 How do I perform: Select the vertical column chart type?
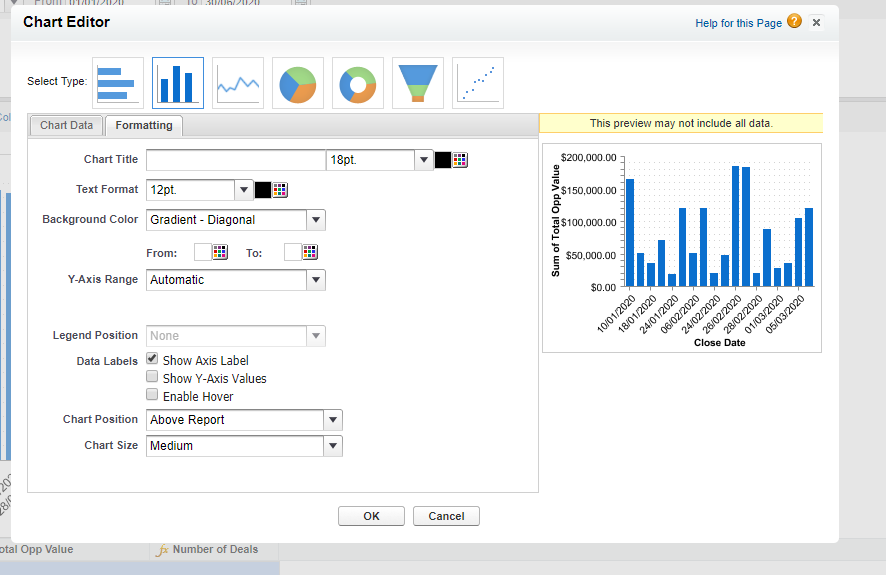178,83
